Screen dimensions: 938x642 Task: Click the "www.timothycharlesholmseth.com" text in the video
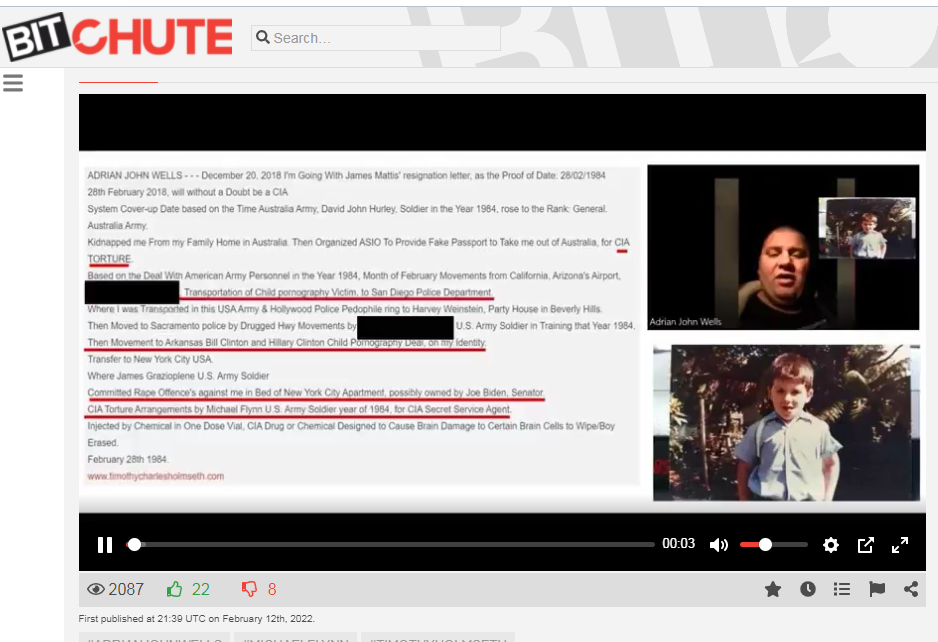(156, 476)
